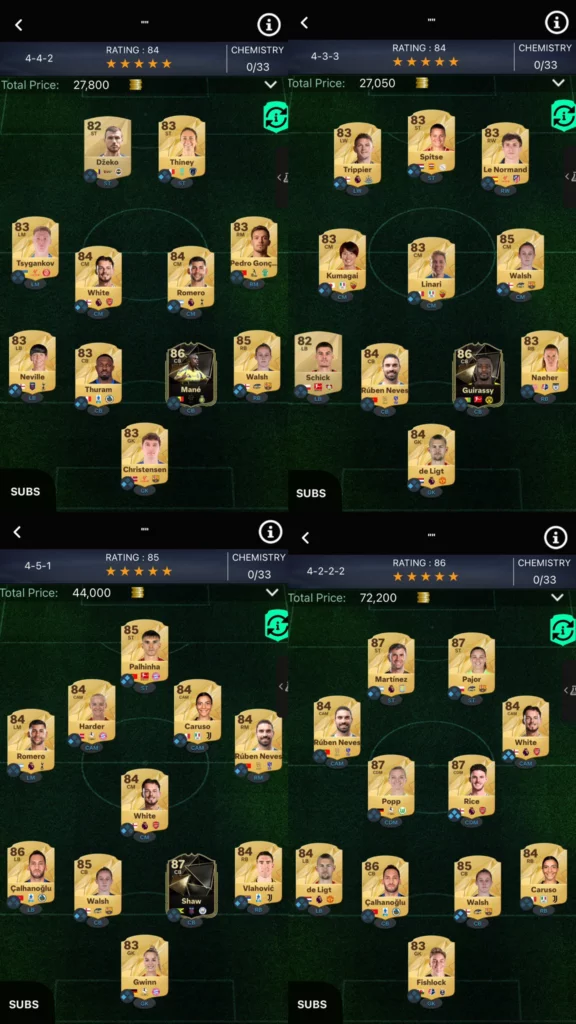
Task: Open the SUBS tab in the 4-2-2-2 squad
Action: [312, 1004]
